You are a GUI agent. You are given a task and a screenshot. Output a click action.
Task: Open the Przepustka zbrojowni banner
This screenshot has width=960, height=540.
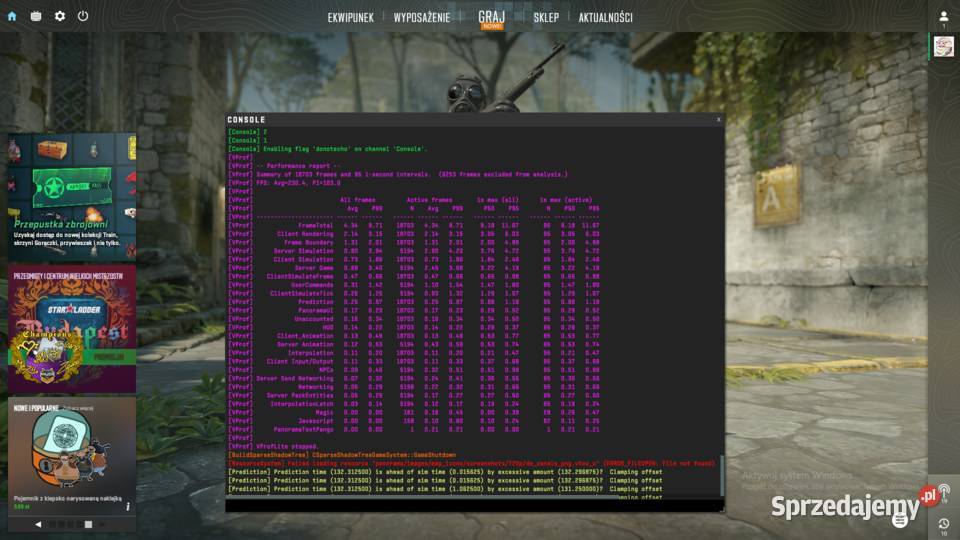72,197
